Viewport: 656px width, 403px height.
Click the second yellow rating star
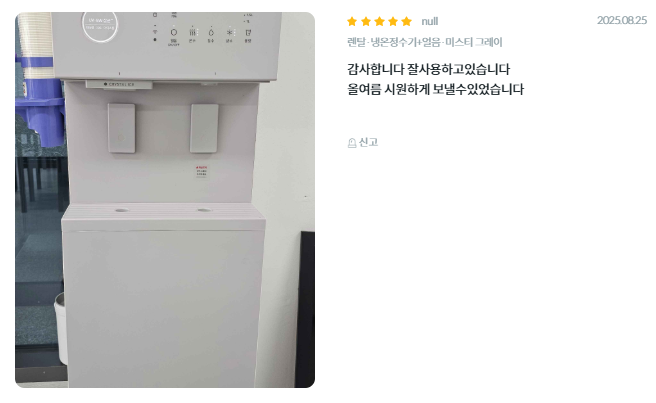366,21
